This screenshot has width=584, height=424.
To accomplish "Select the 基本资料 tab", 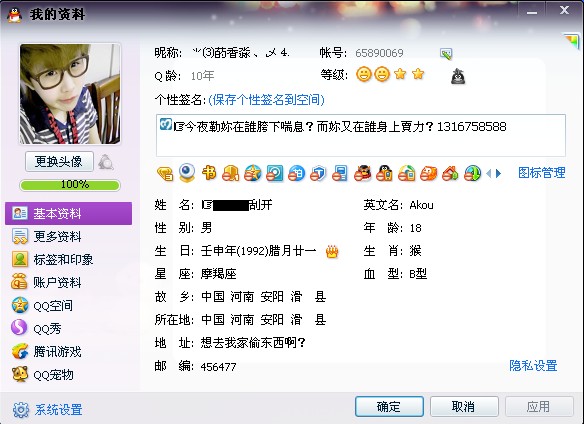I will tap(69, 213).
